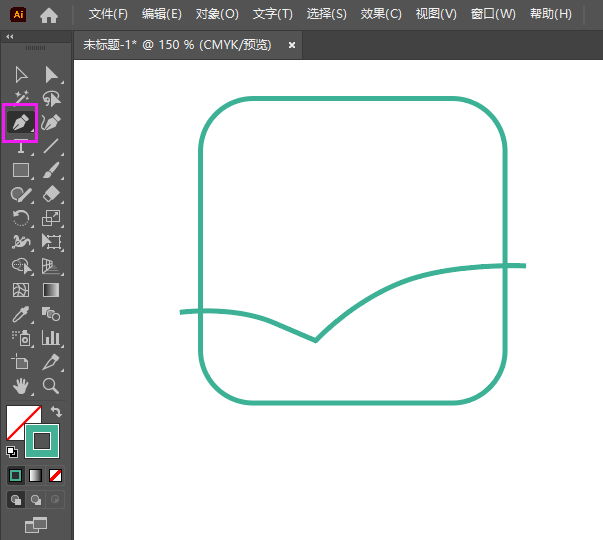Screen dimensions: 603x540
Task: Pick the Eyedropper tool
Action: (x=20, y=314)
